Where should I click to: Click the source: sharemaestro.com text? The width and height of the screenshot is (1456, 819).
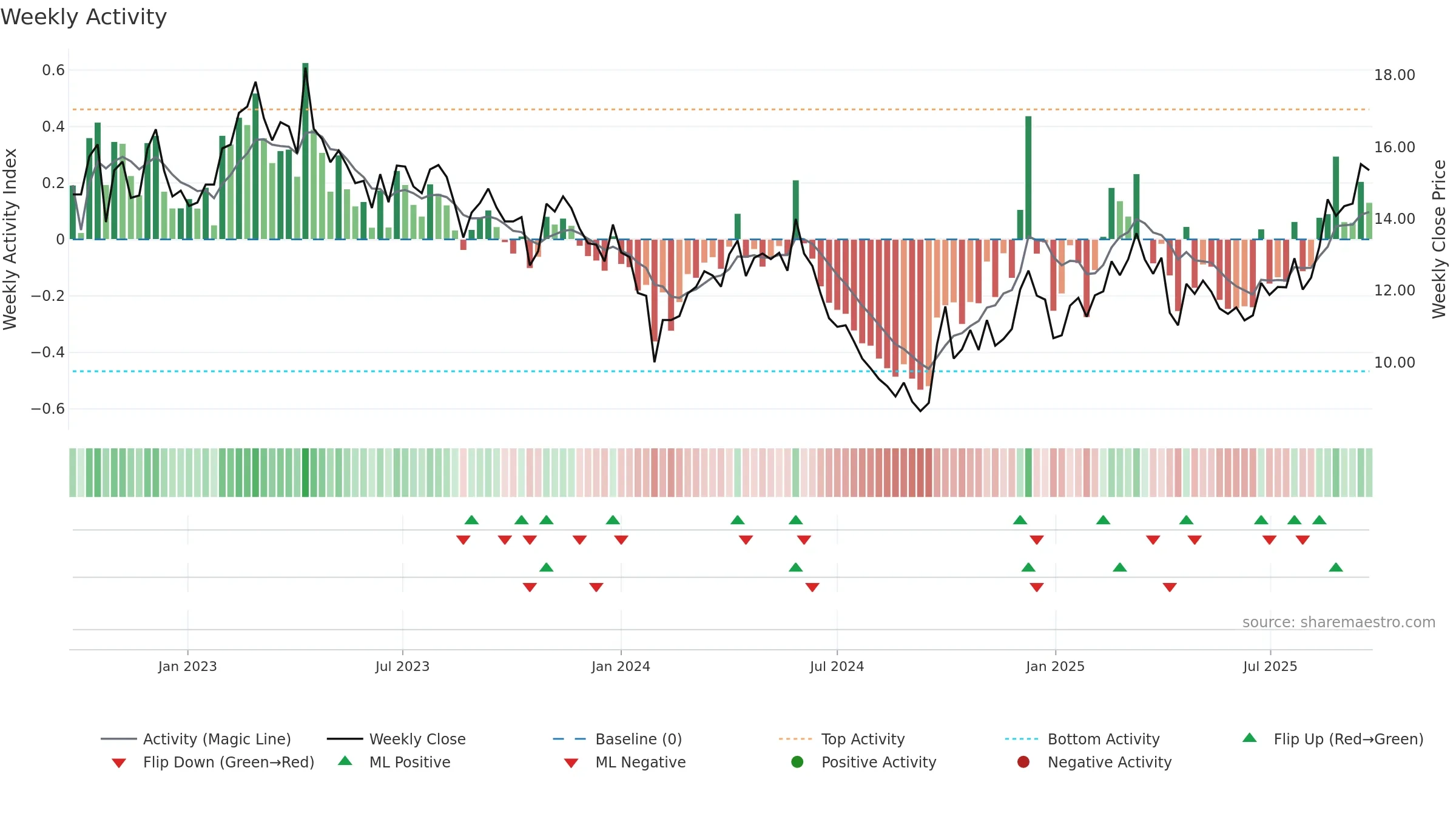pos(1339,622)
